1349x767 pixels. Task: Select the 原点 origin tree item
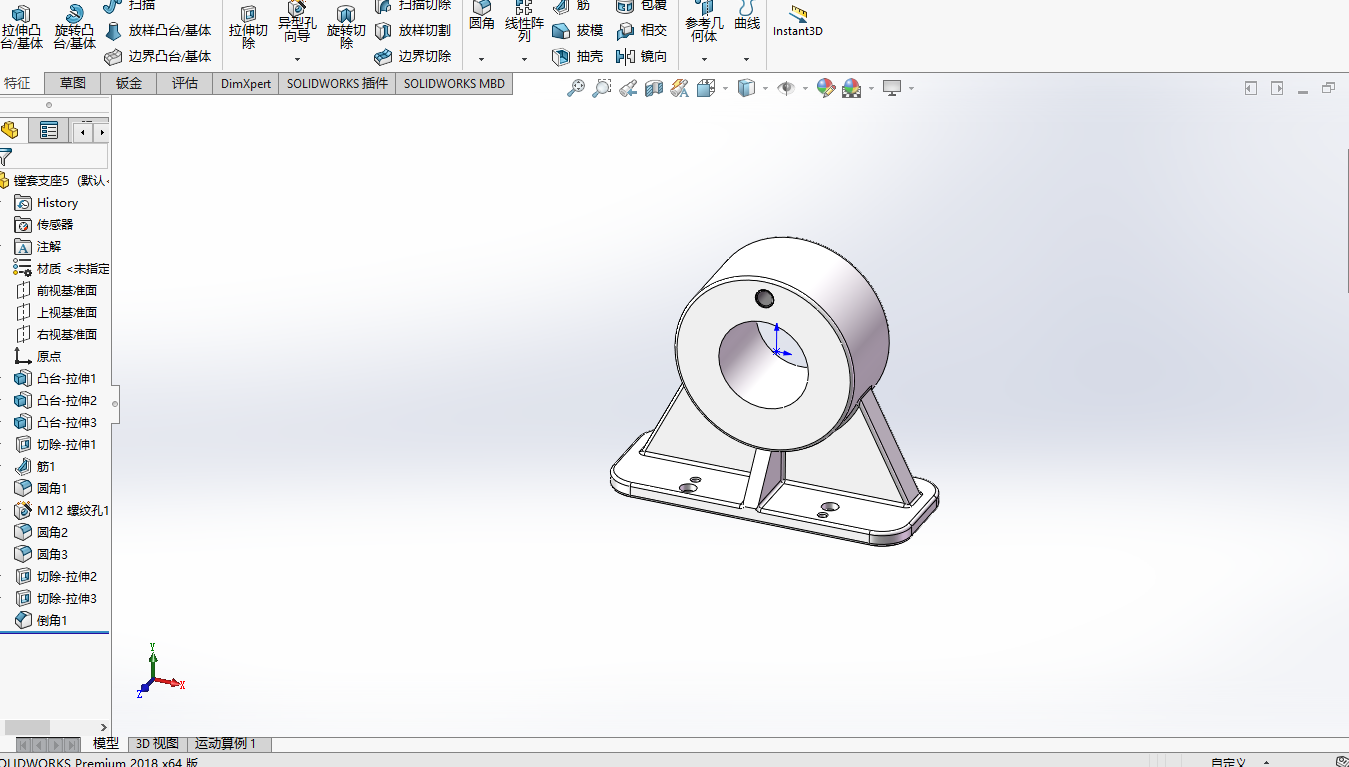coord(38,357)
